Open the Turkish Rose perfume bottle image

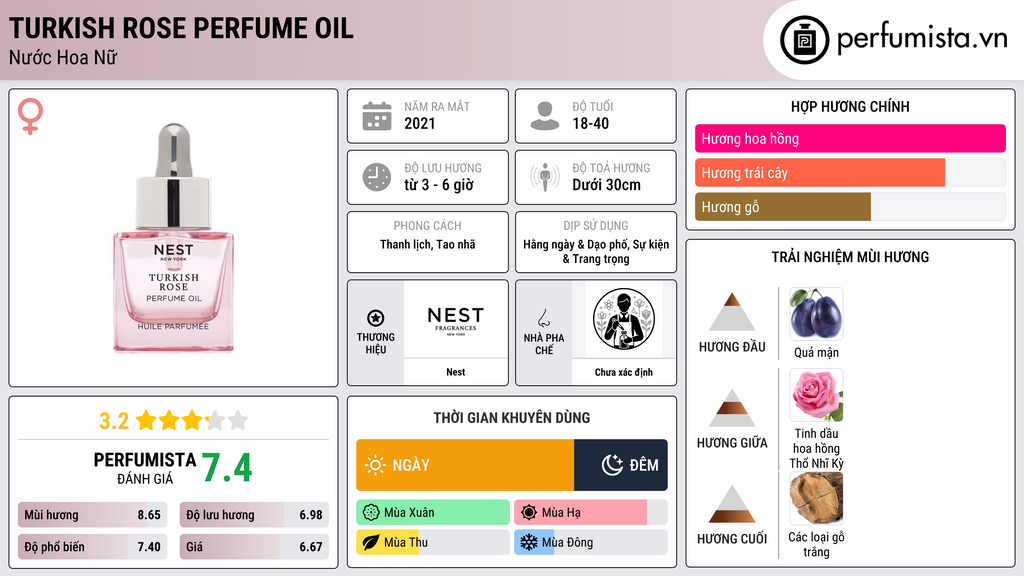174,238
